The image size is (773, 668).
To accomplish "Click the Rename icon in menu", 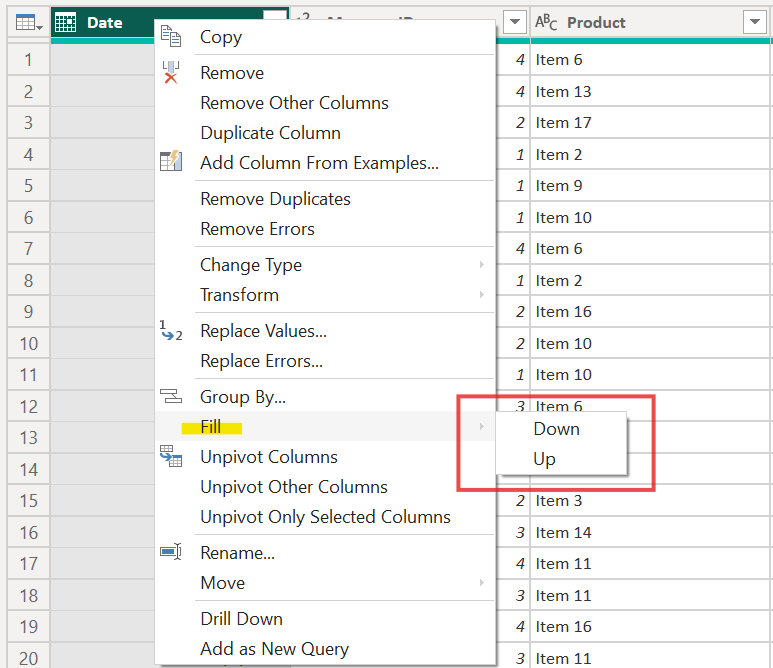I will pyautogui.click(x=171, y=553).
